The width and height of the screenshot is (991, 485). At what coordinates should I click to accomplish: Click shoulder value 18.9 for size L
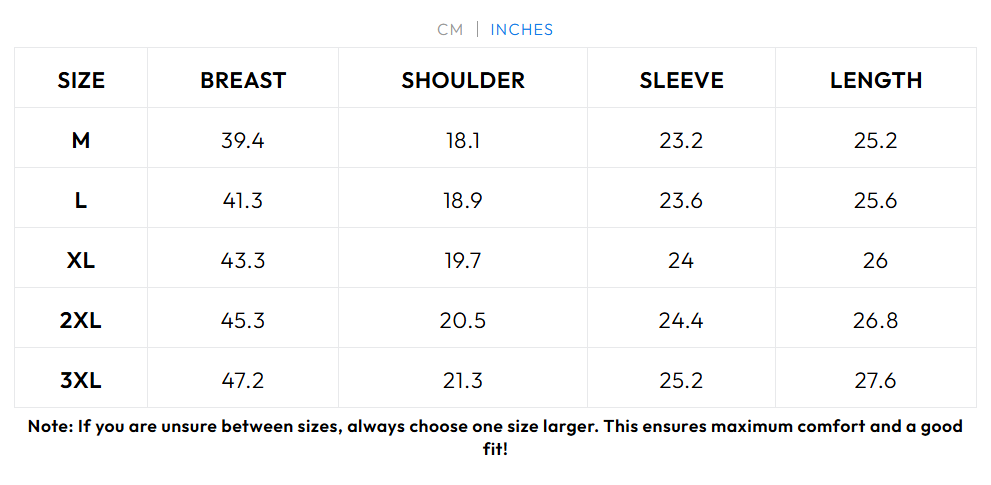[463, 201]
